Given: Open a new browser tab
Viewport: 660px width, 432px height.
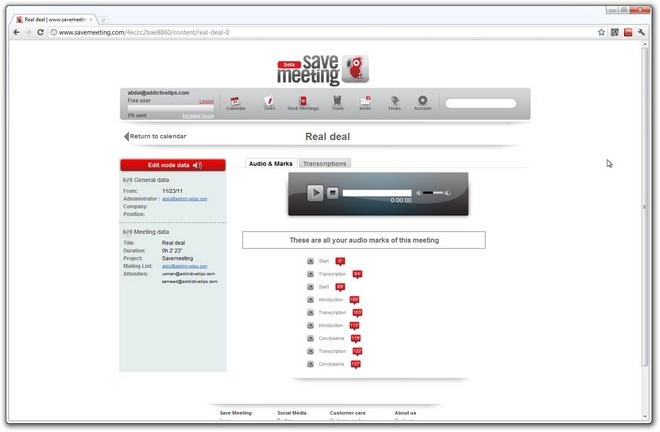Looking at the screenshot, I should [103, 19].
